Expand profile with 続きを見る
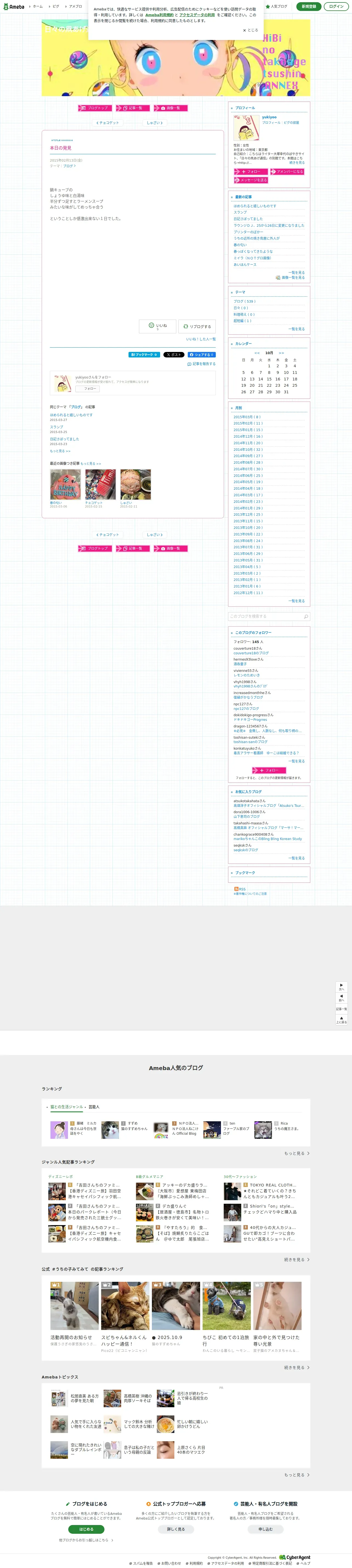This screenshot has height=1568, width=352. pyautogui.click(x=297, y=162)
